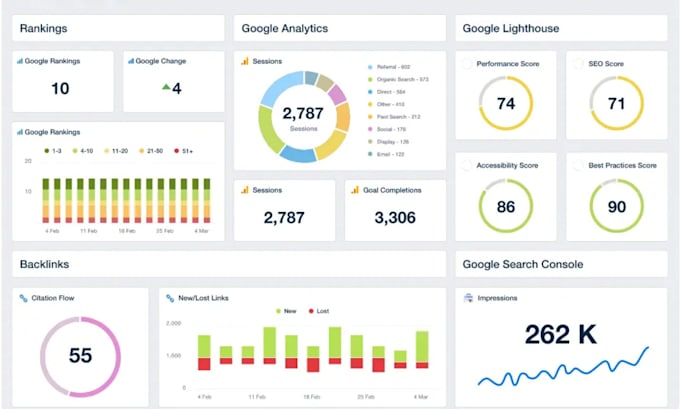Screen dimensions: 680x409
Task: Click the Goal Completions value 3,306
Action: coord(395,217)
